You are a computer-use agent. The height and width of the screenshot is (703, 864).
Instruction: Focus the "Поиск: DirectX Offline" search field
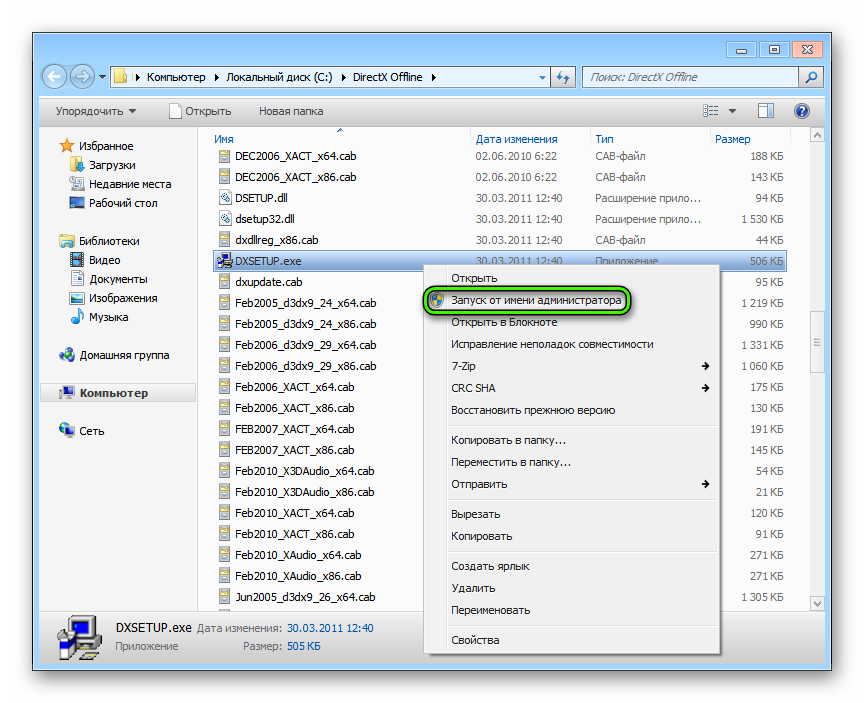[x=690, y=77]
